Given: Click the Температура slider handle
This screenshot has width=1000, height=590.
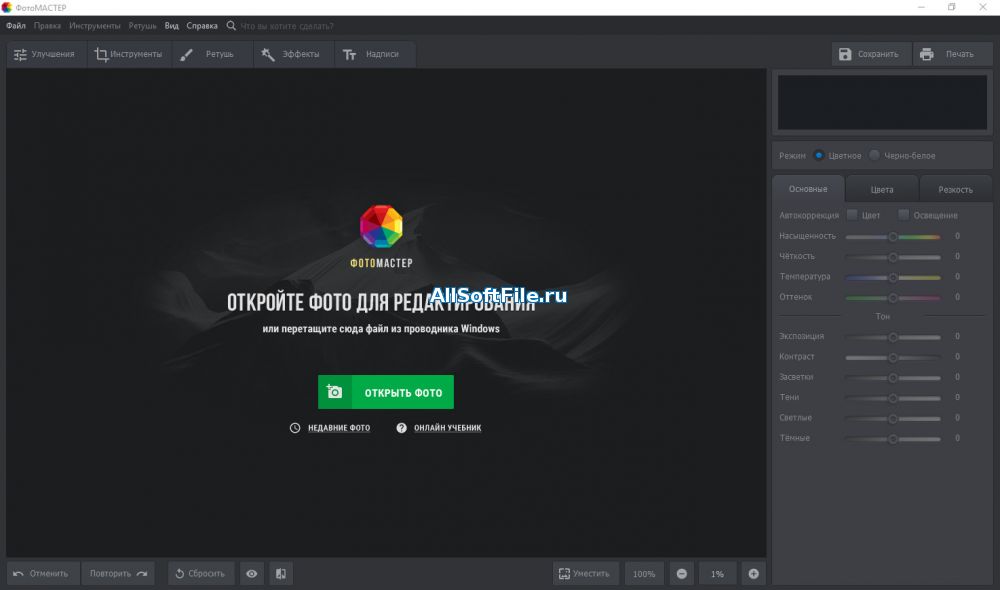Looking at the screenshot, I should (893, 277).
